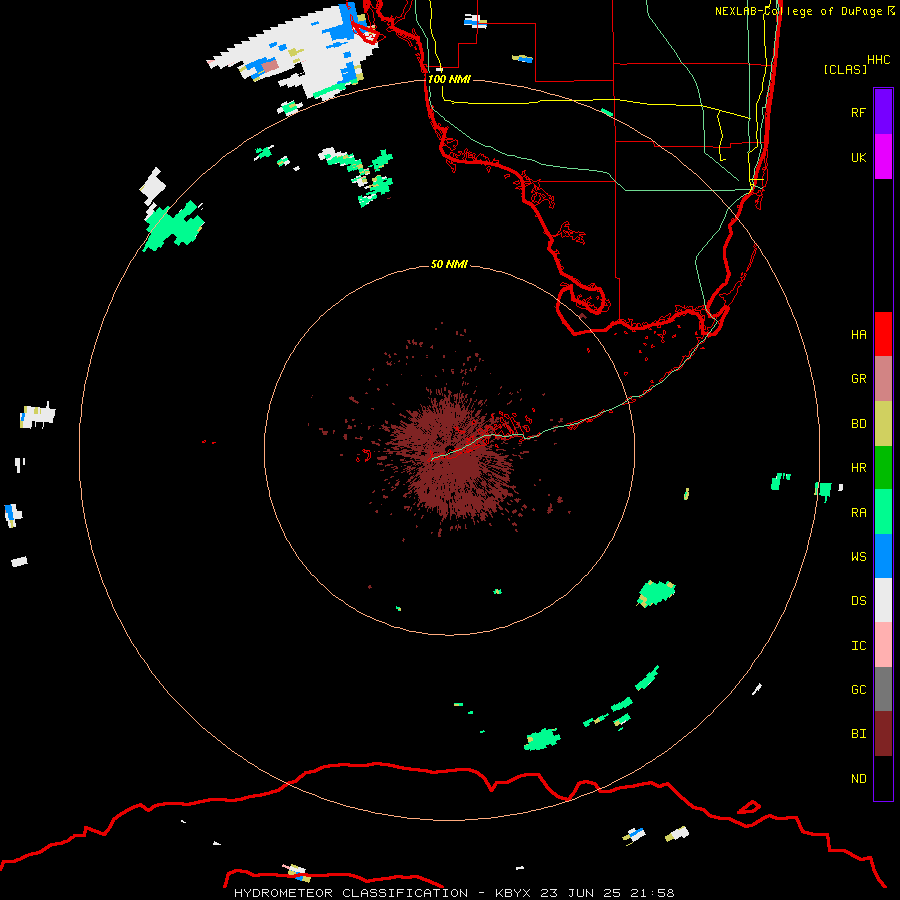Screen dimensions: 900x900
Task: Click the UK legend label text
Action: 858,157
